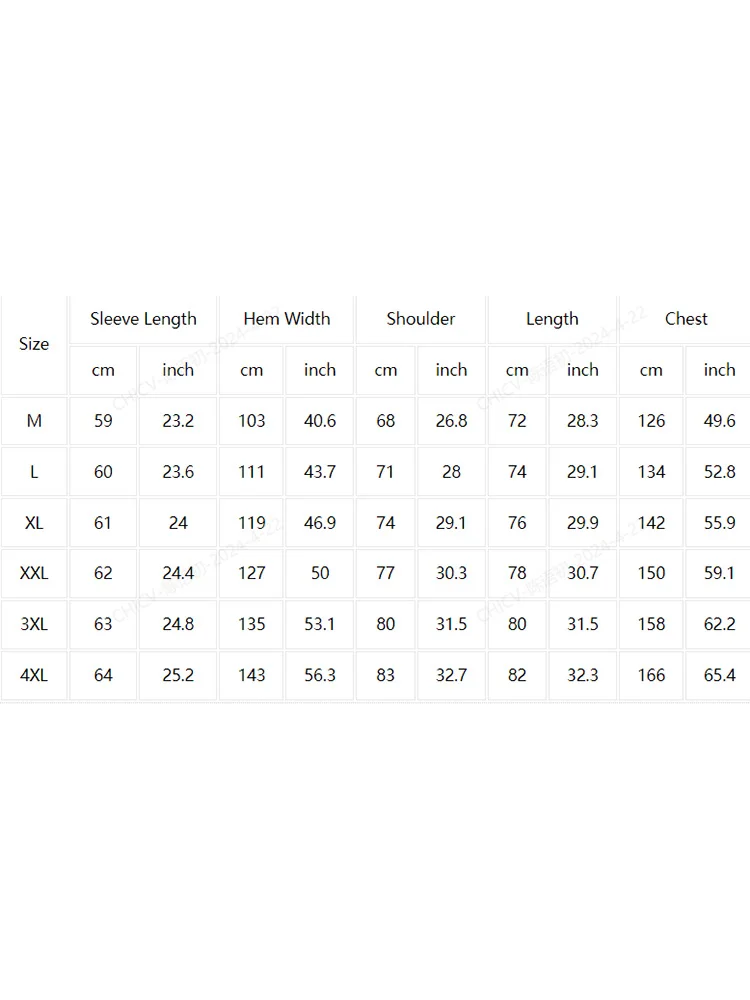Screen dimensions: 750x1000
Task: Select the 77 shoulder cm cell
Action: coord(385,573)
